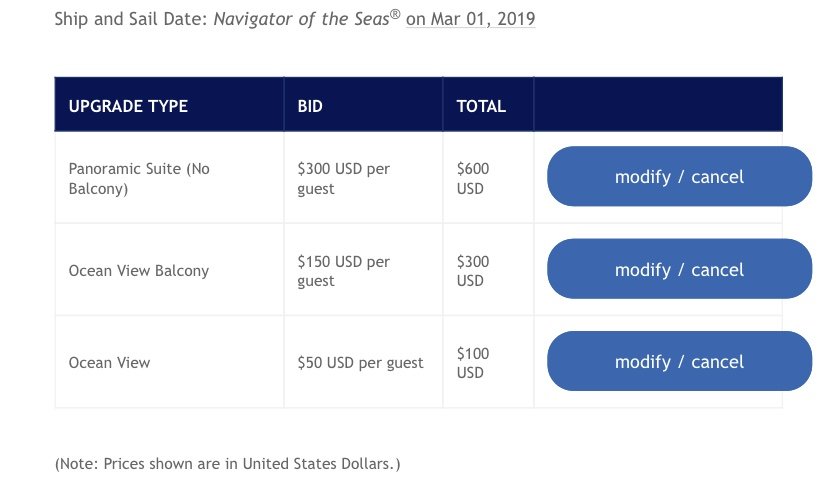Select the TOTAL column header
Screen dimensions: 828x500
click(x=481, y=106)
